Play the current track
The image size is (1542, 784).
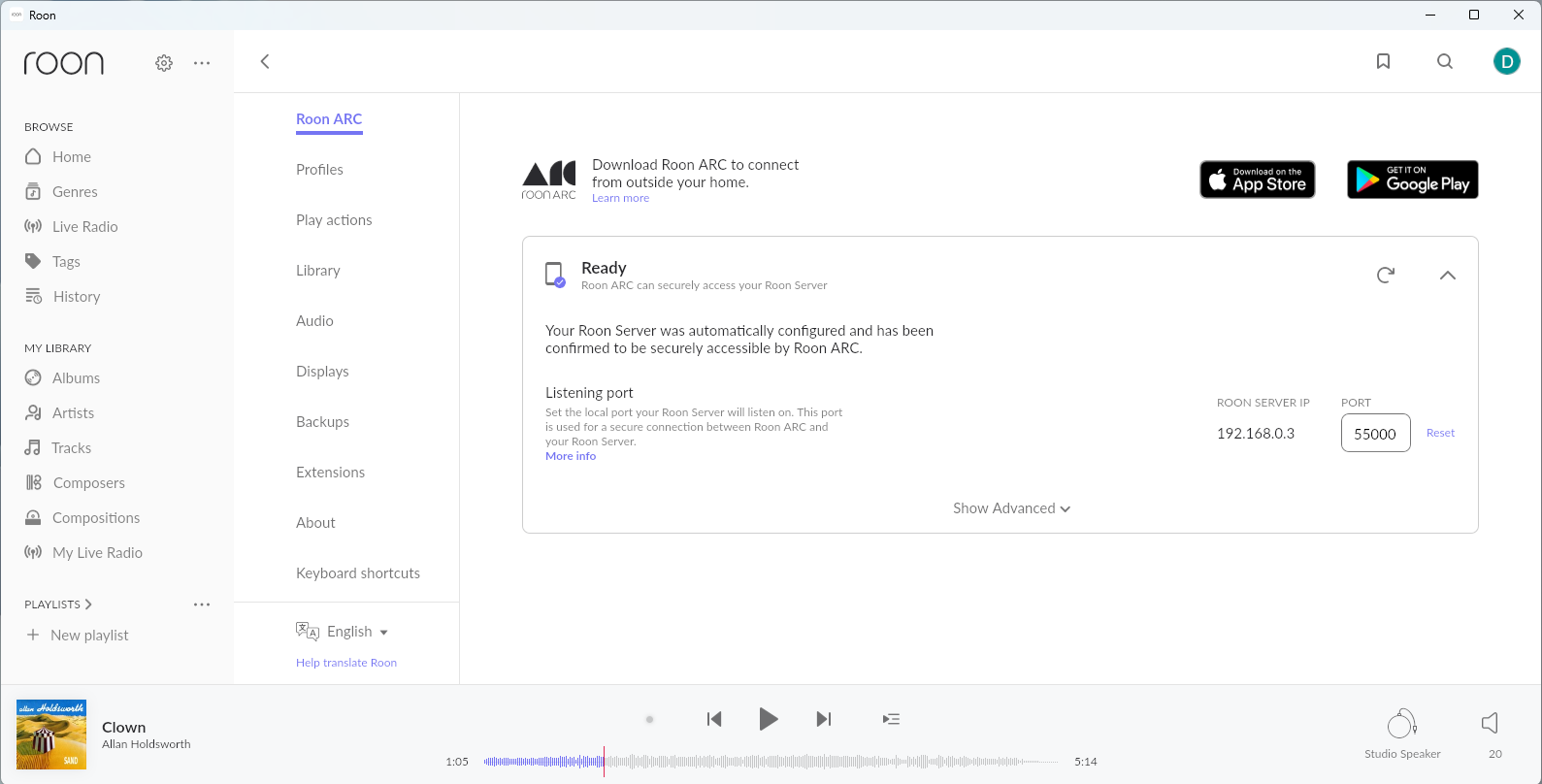pos(769,719)
